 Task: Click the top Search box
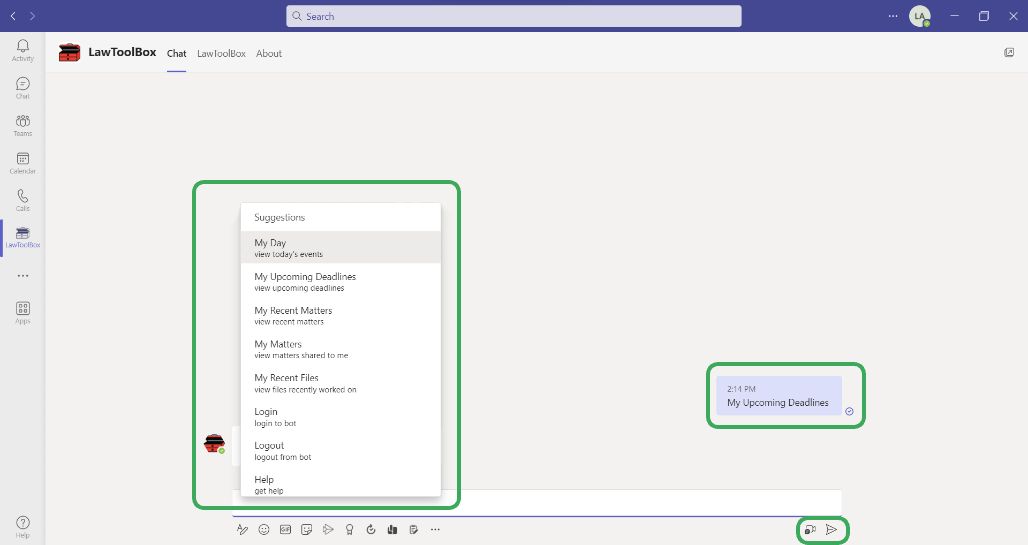pyautogui.click(x=513, y=16)
